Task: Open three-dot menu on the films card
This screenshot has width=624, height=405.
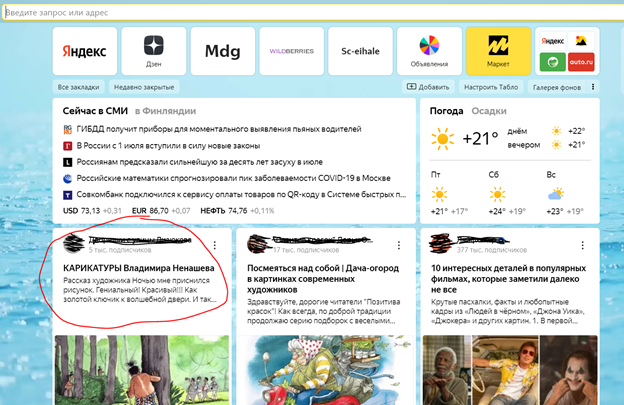Action: click(583, 245)
